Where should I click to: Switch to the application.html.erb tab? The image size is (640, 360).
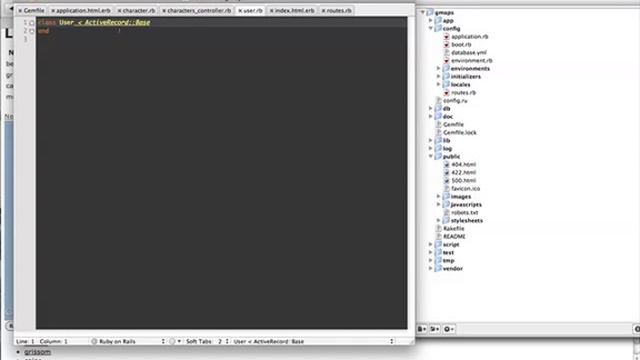[81, 11]
